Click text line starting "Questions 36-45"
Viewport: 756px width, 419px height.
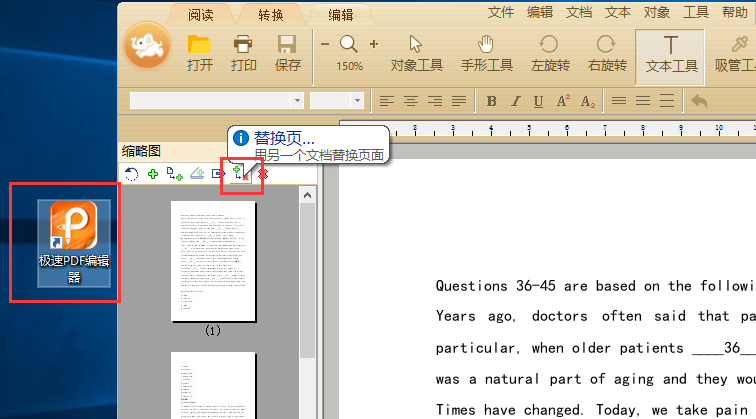595,286
